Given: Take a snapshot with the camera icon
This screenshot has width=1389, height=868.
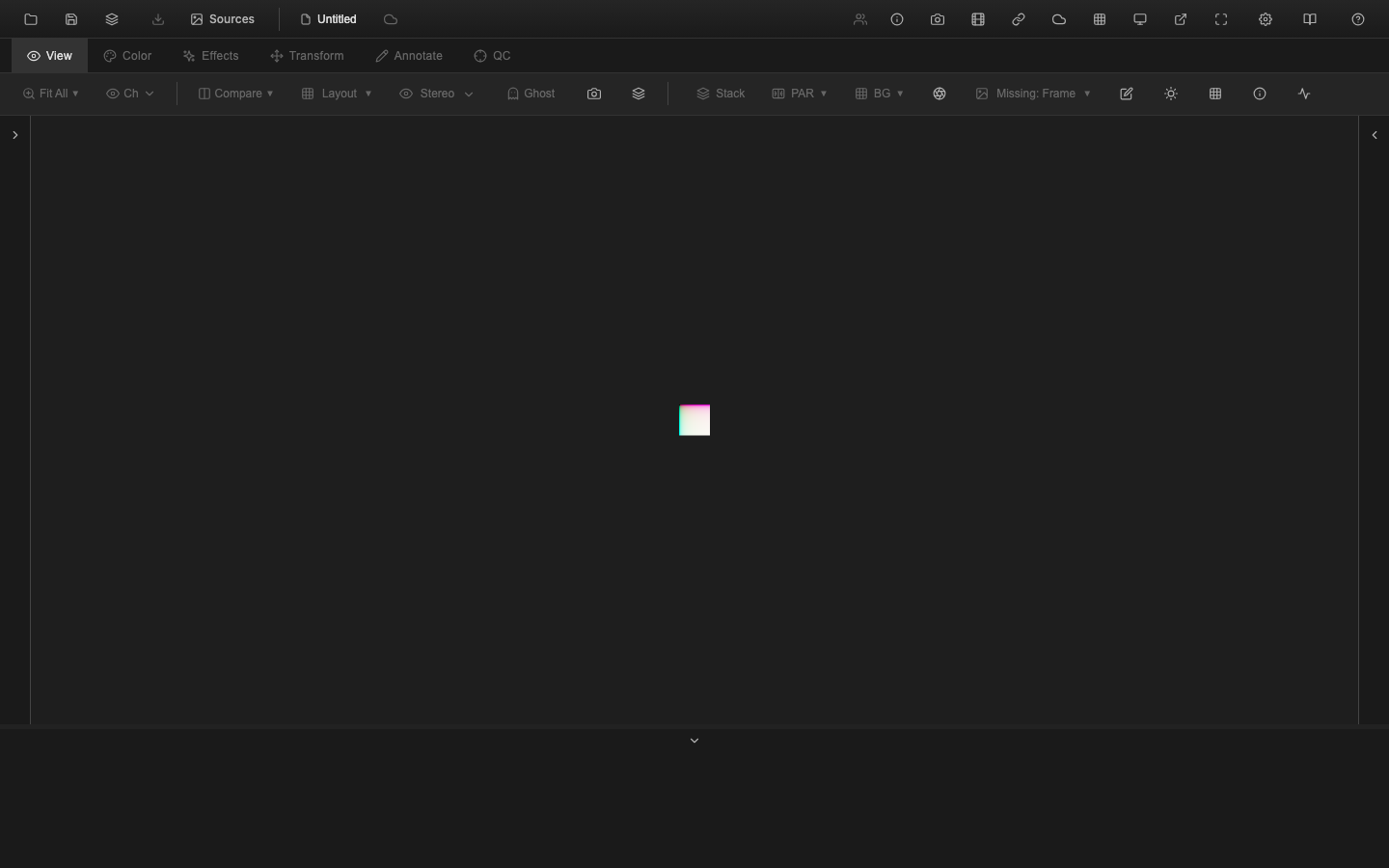Looking at the screenshot, I should [x=938, y=19].
